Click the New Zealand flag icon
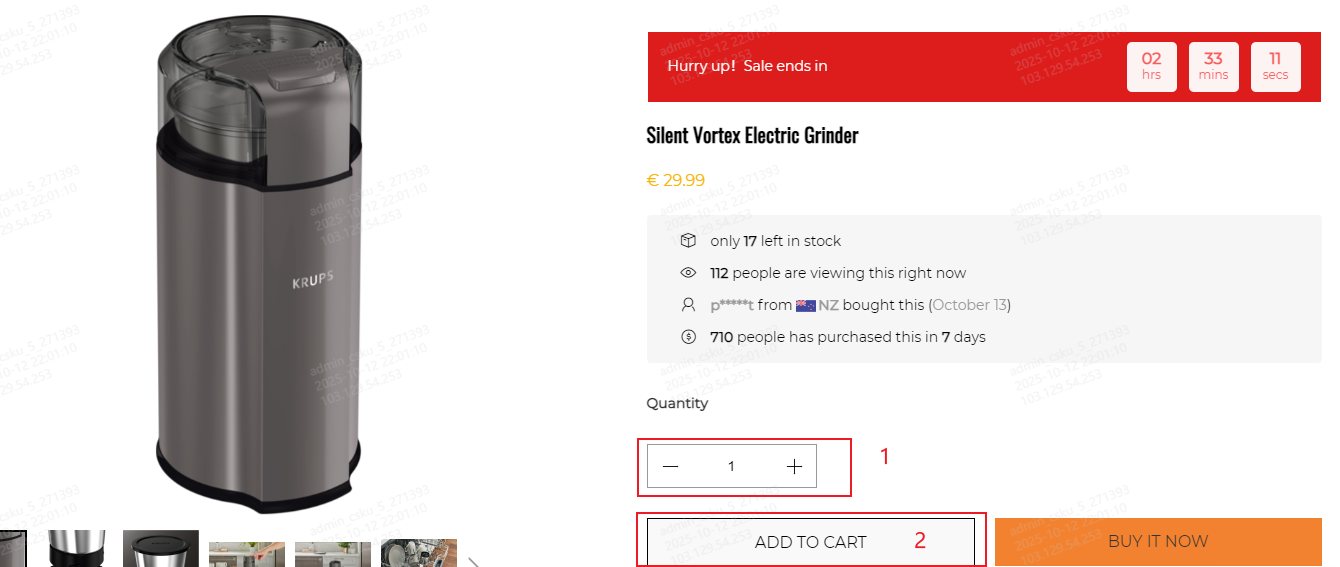 pos(806,305)
